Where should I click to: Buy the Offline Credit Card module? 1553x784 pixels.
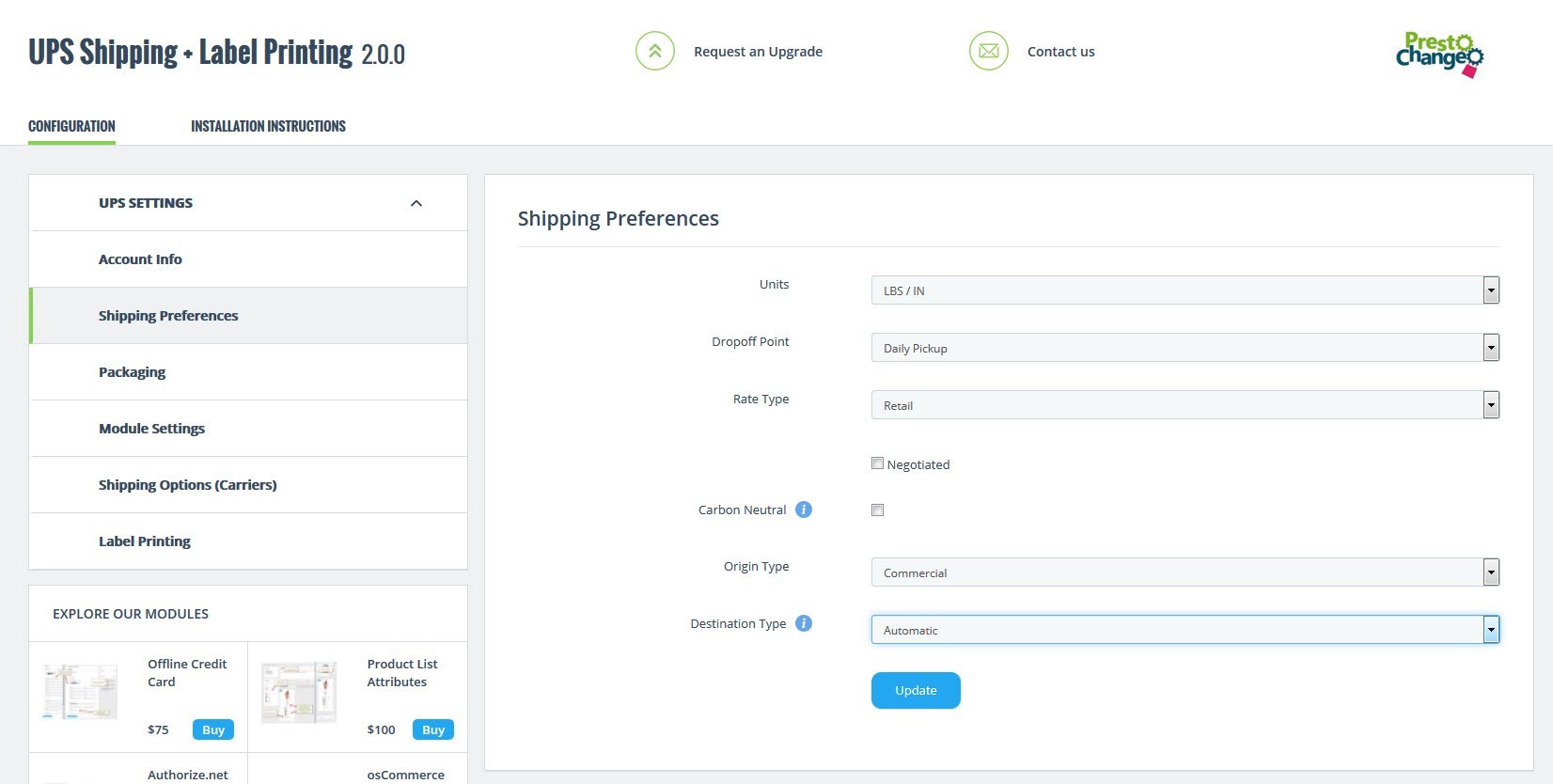pyautogui.click(x=213, y=729)
